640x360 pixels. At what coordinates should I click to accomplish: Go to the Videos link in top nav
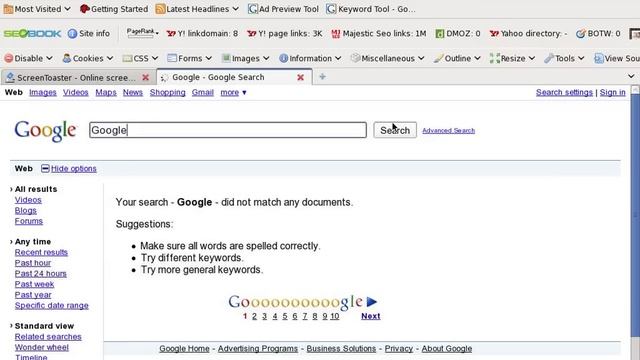pos(76,92)
